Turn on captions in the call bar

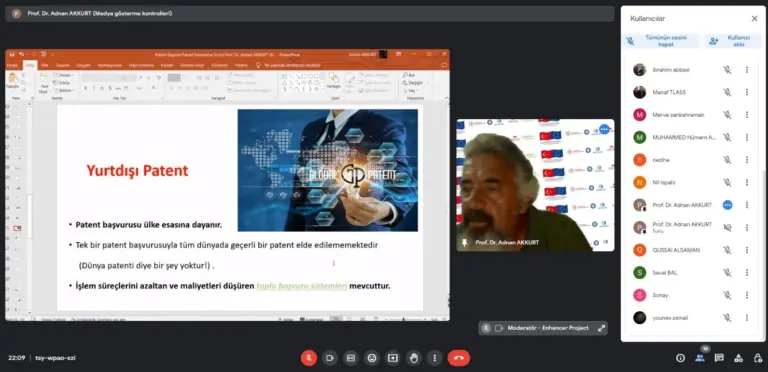(351, 358)
